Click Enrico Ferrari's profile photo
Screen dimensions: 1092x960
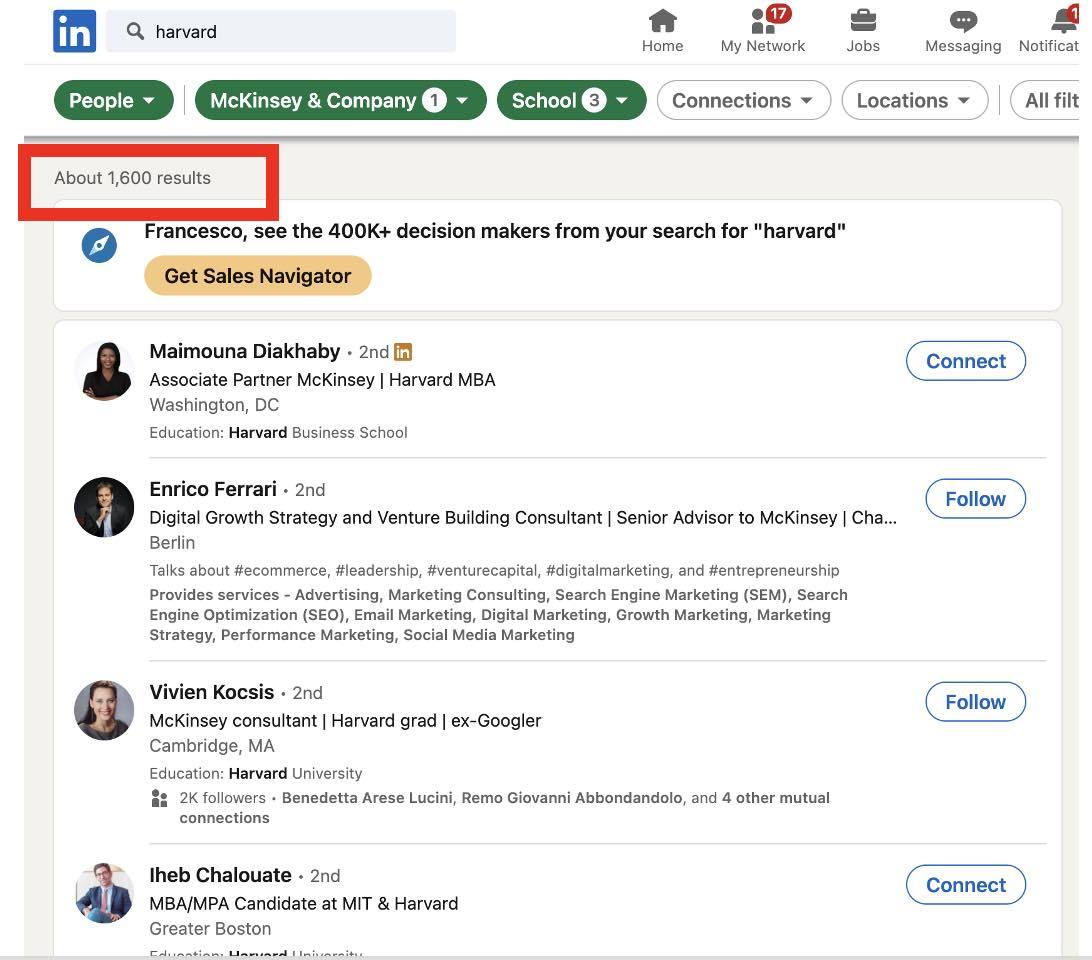tap(104, 507)
